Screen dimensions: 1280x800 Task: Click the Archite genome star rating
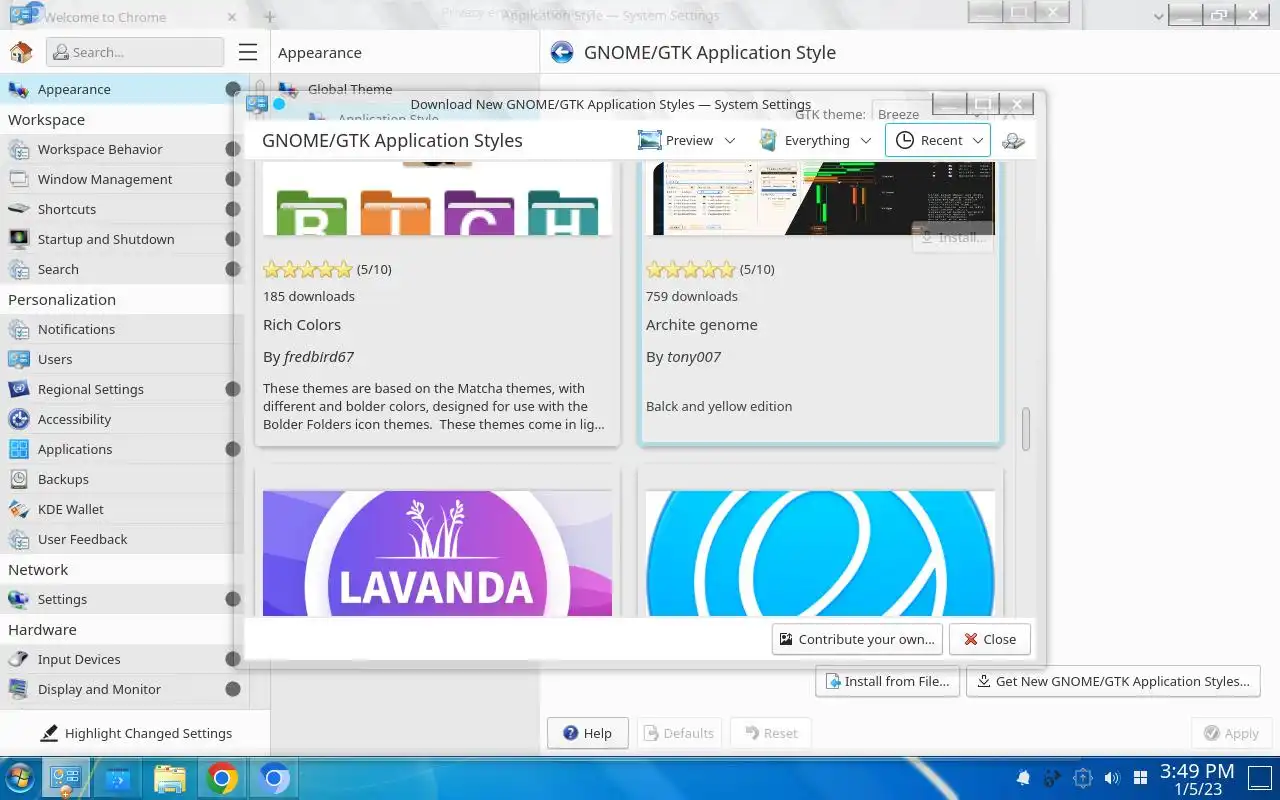[x=691, y=269]
